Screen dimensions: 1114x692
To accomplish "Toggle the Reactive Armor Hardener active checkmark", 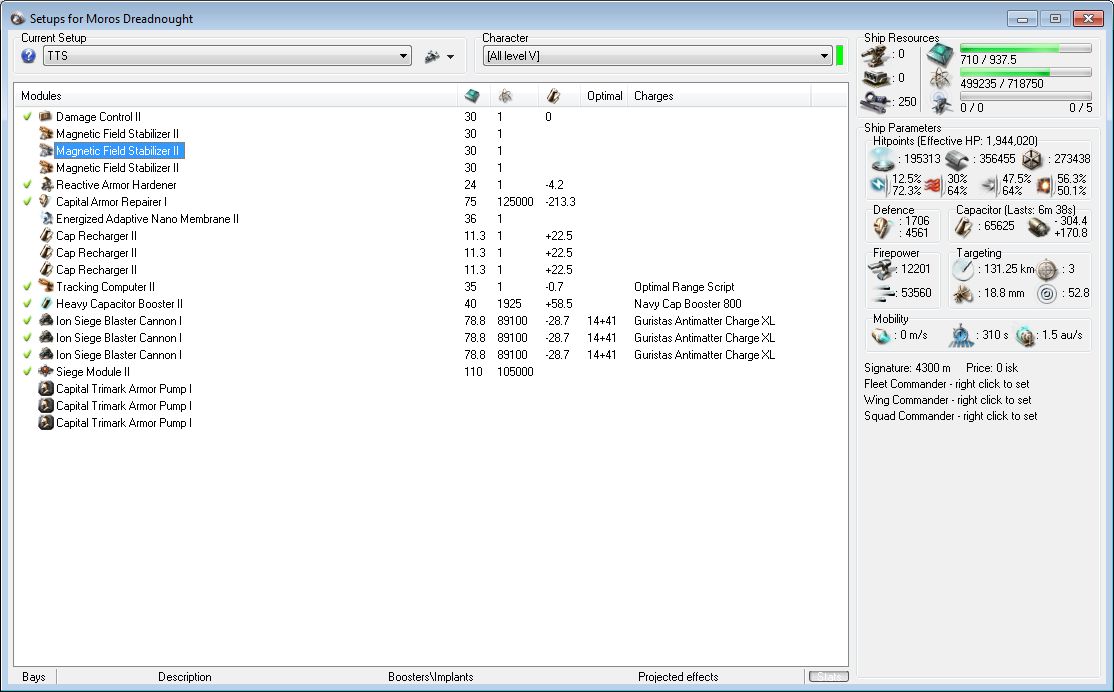I will pyautogui.click(x=27, y=185).
